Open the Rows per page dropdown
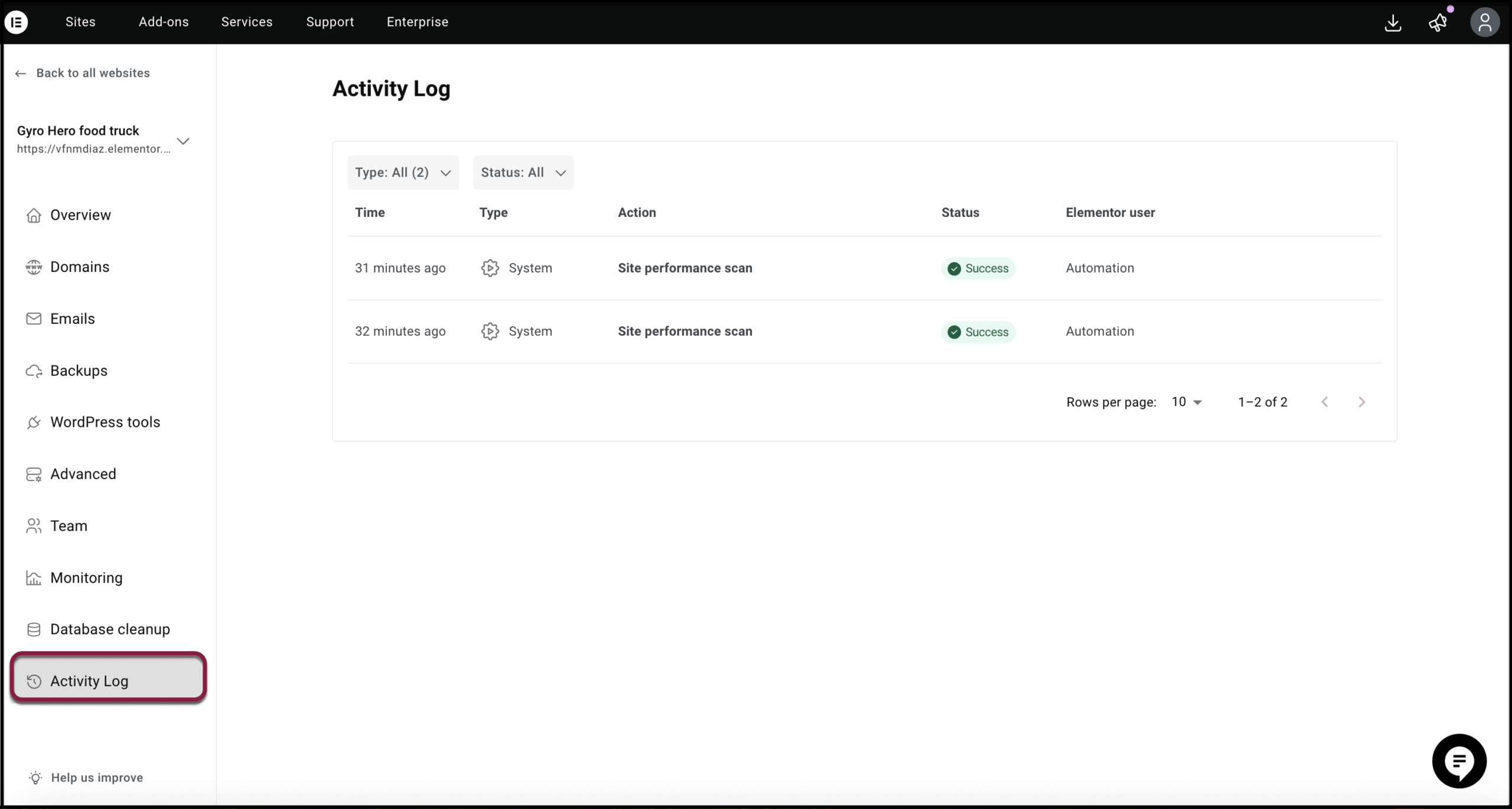The width and height of the screenshot is (1512, 809). click(1187, 402)
